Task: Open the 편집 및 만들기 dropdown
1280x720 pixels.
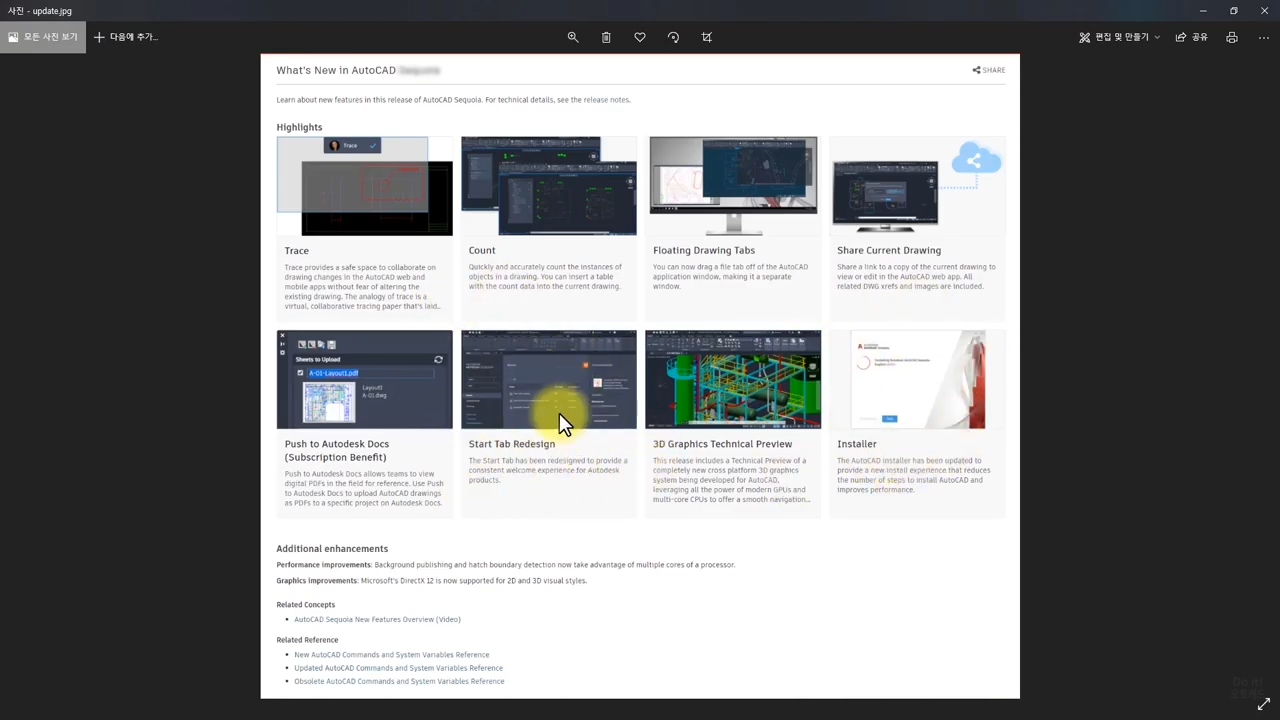Action: coord(1119,37)
